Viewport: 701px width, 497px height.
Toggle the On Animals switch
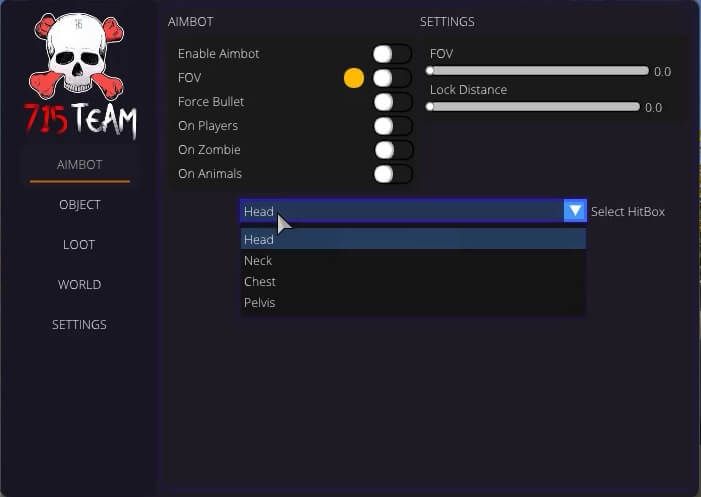[392, 174]
